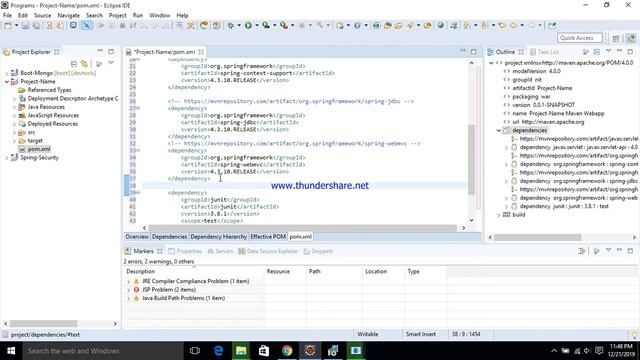Screen dimensions: 640x360
Task: Click the Save All toolbar icon
Action: pos(36,25)
